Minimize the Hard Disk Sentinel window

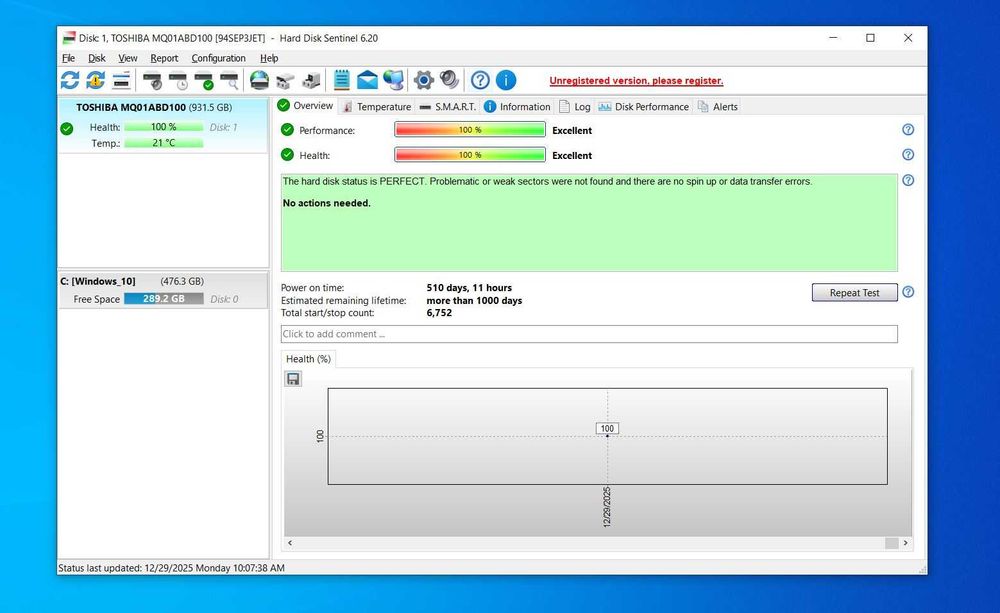(x=833, y=38)
